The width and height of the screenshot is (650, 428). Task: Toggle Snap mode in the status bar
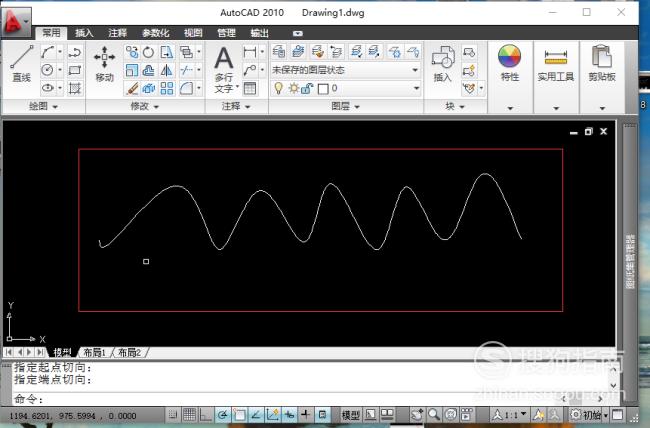click(173, 414)
